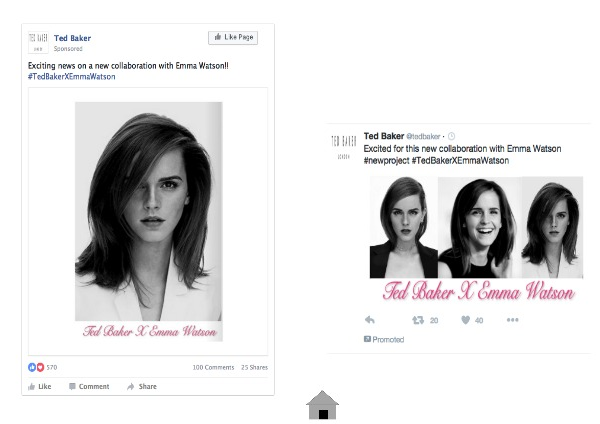600x424 pixels.
Task: Reply to the Ted Baker tweet
Action: (x=370, y=320)
